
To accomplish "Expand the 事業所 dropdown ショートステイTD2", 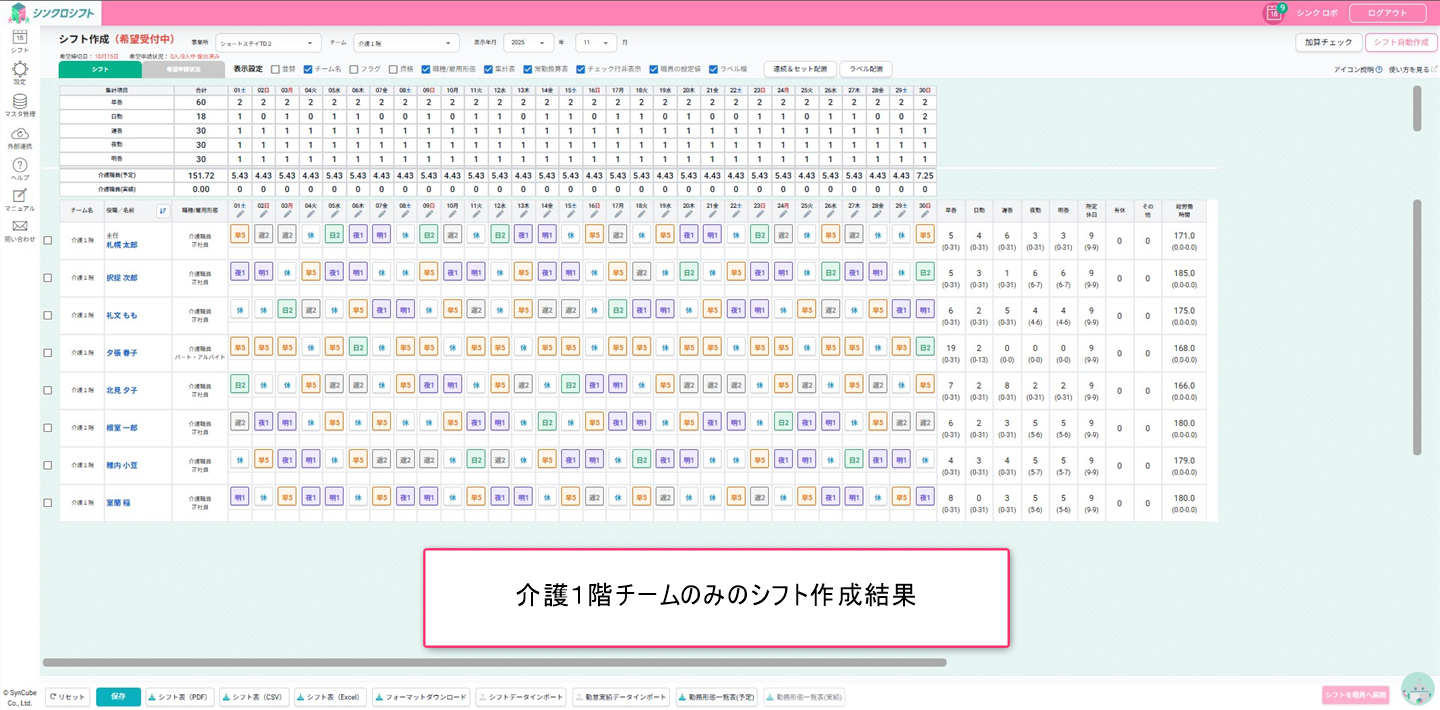I will click(268, 43).
